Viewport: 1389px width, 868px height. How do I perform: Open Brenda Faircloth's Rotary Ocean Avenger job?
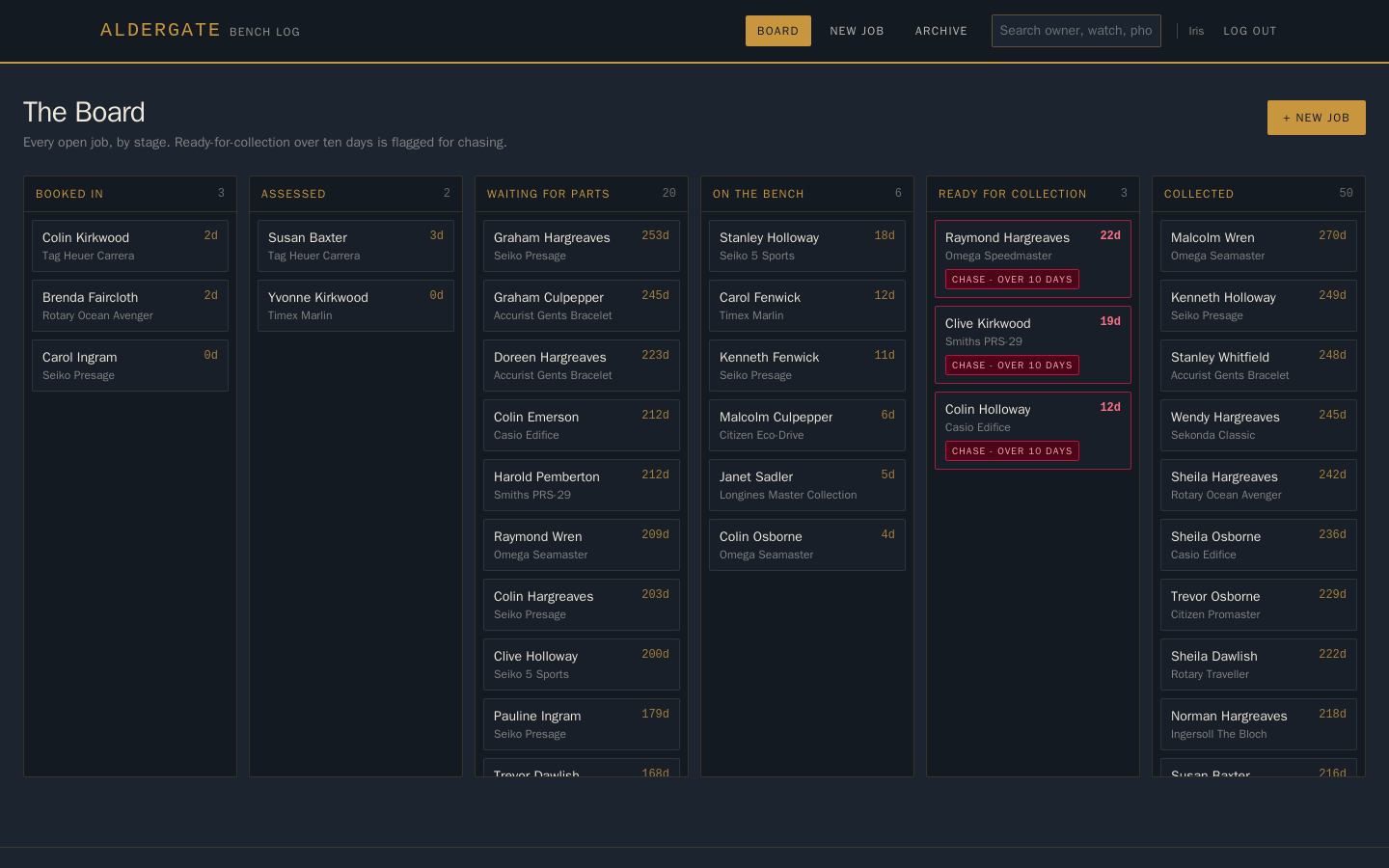click(130, 306)
